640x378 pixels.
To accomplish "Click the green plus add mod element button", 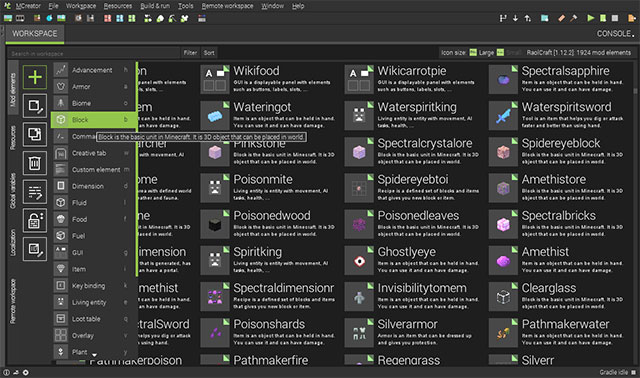I will tap(35, 77).
